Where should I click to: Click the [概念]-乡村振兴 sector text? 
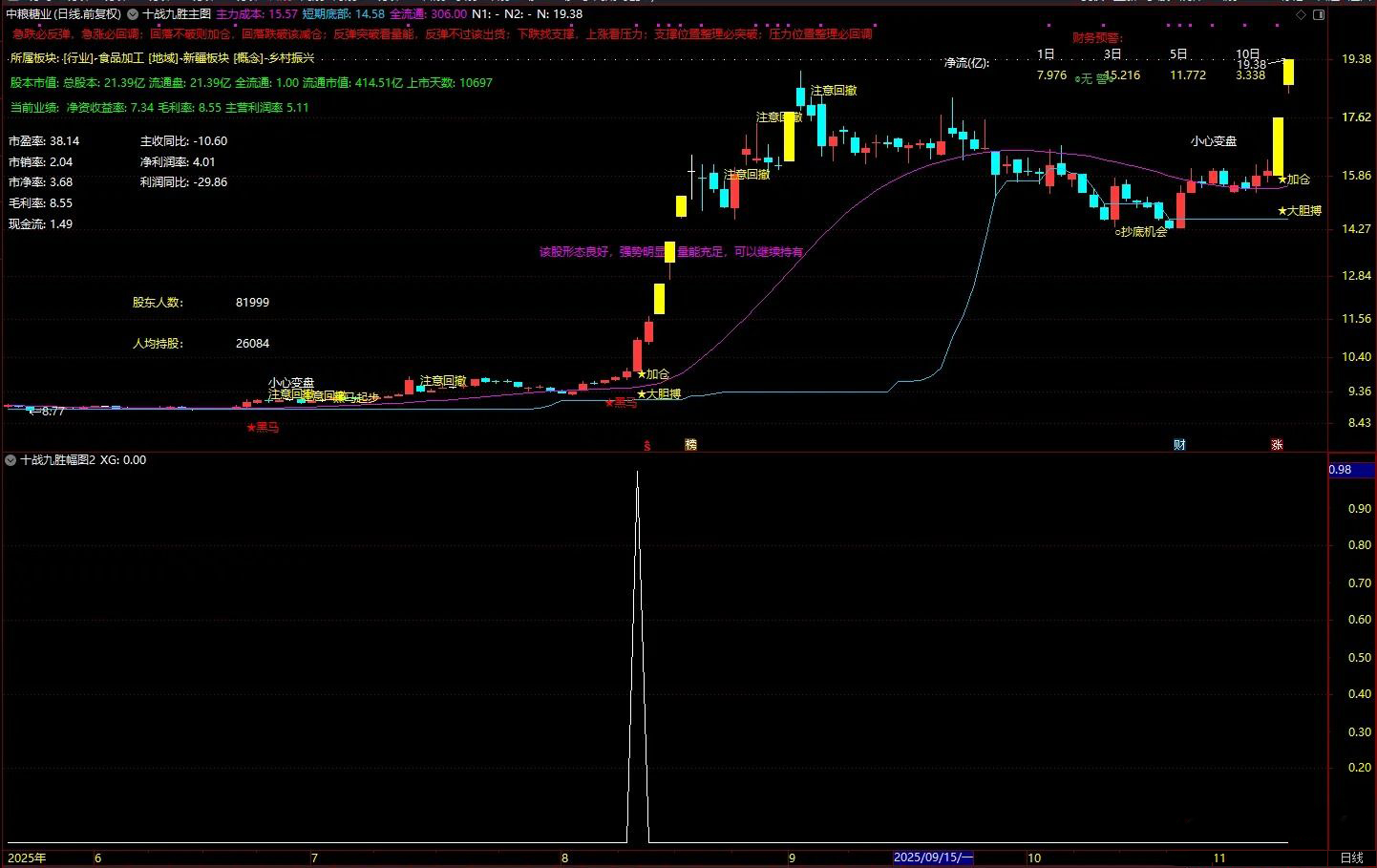pos(273,58)
